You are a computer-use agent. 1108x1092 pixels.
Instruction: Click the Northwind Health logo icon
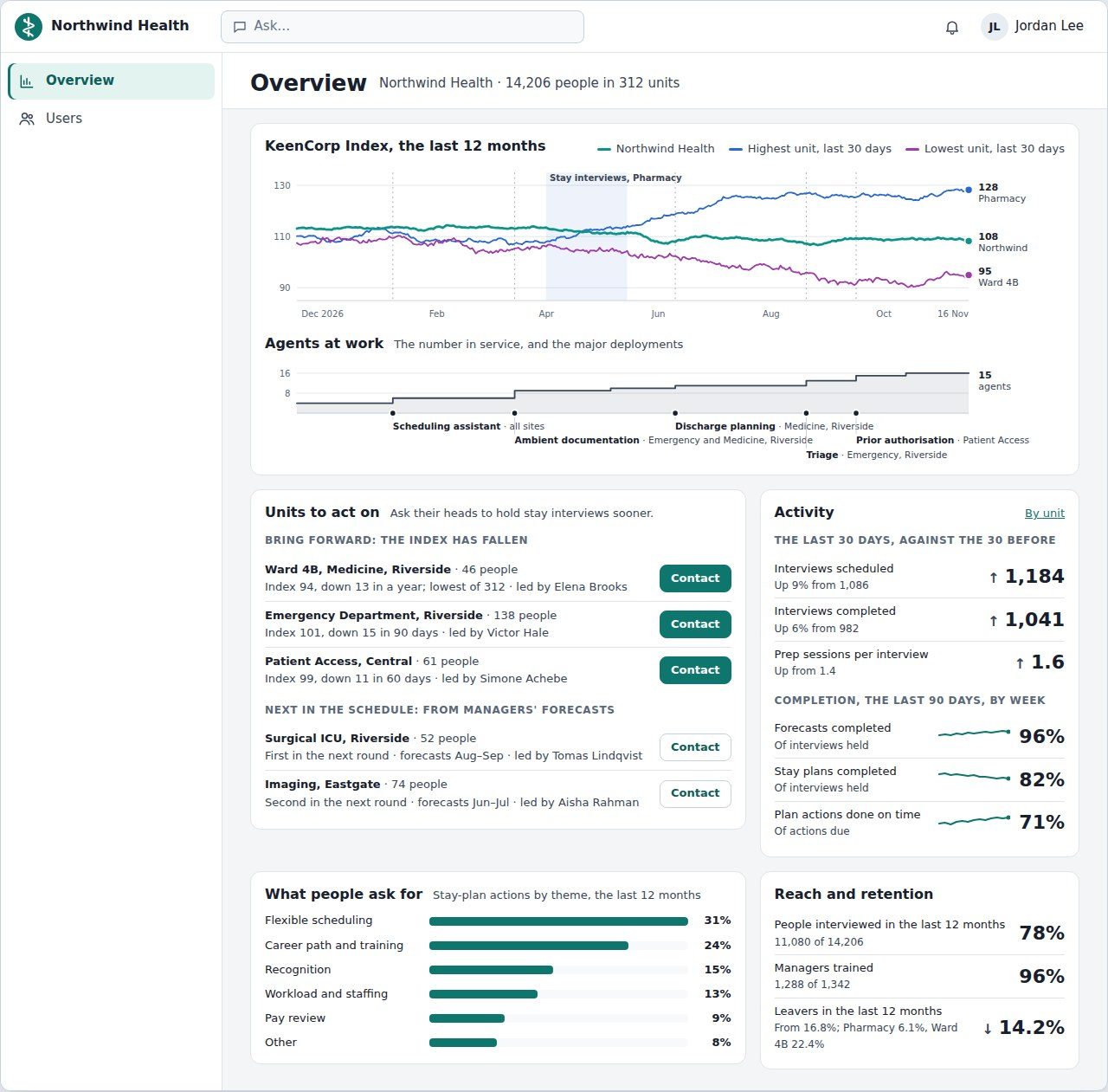pyautogui.click(x=29, y=27)
